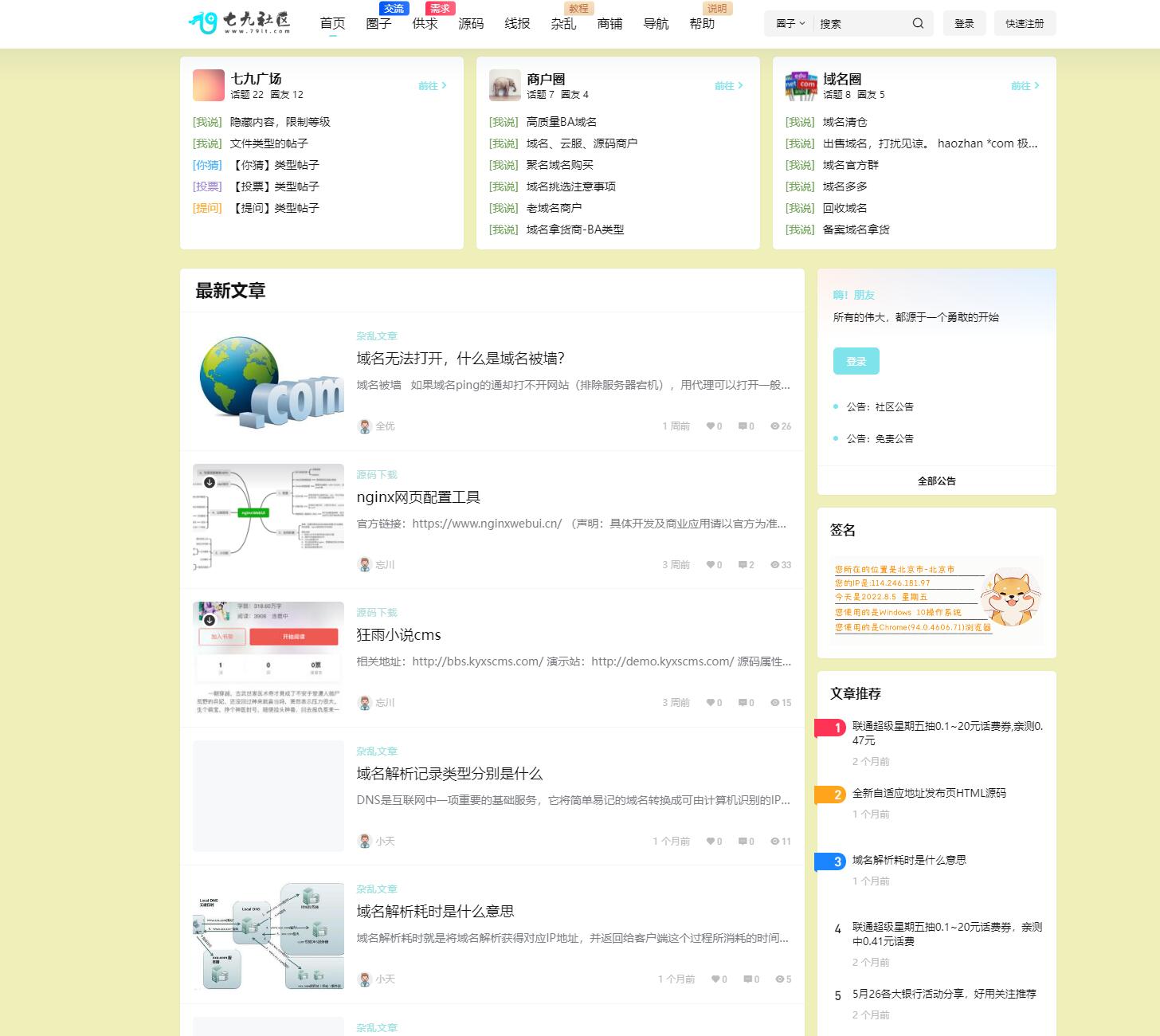
Task: Open recommended article 全新自适应地址发布页HTML源码
Action: (929, 793)
